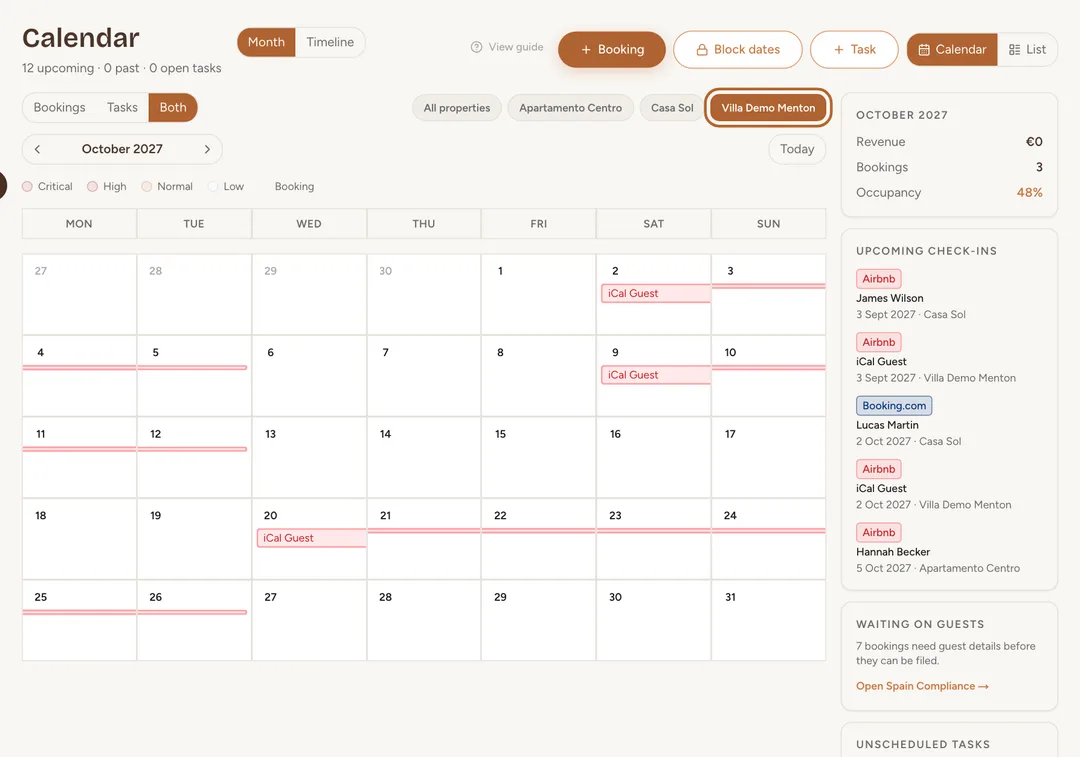Show Both bookings and tasks
The width and height of the screenshot is (1080, 757).
[x=173, y=107]
